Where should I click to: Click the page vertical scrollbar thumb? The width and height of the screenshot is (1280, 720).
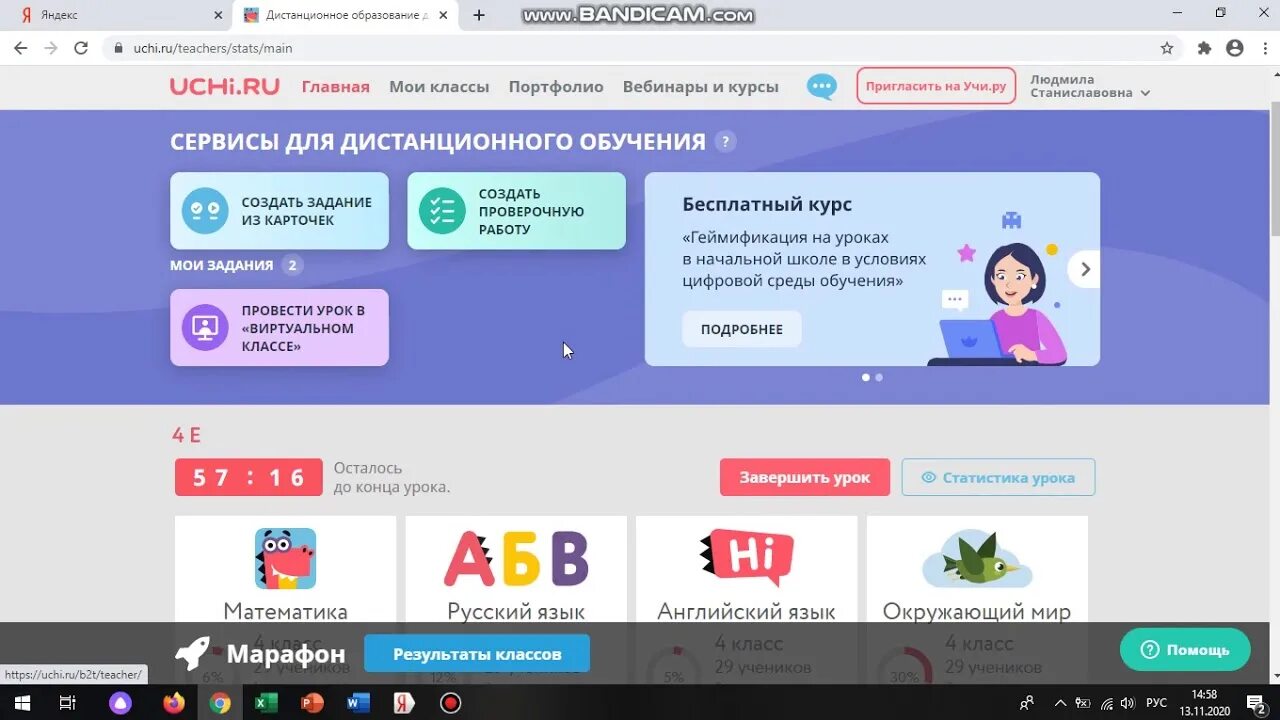click(1274, 169)
